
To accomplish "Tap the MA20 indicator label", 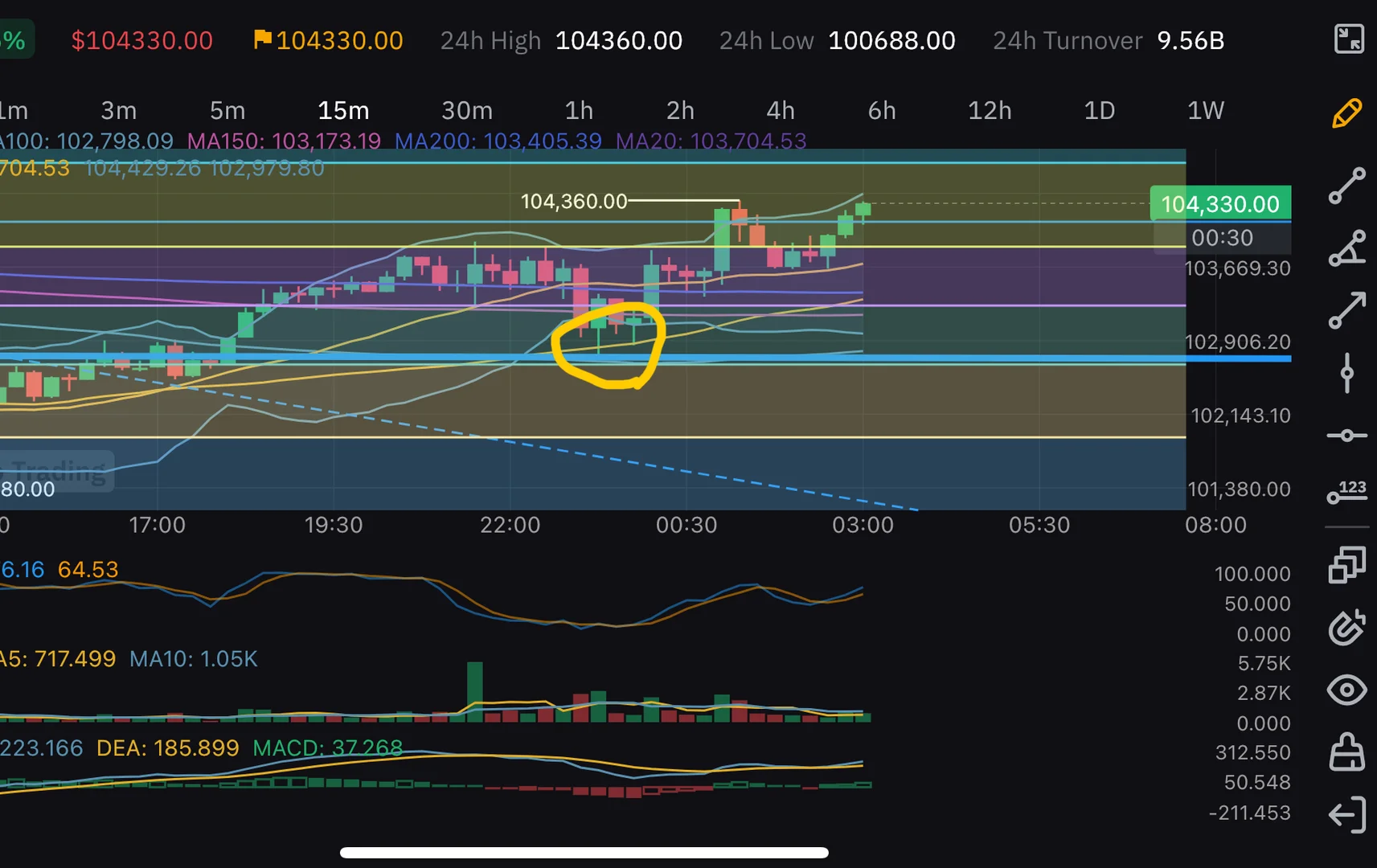I will click(711, 141).
